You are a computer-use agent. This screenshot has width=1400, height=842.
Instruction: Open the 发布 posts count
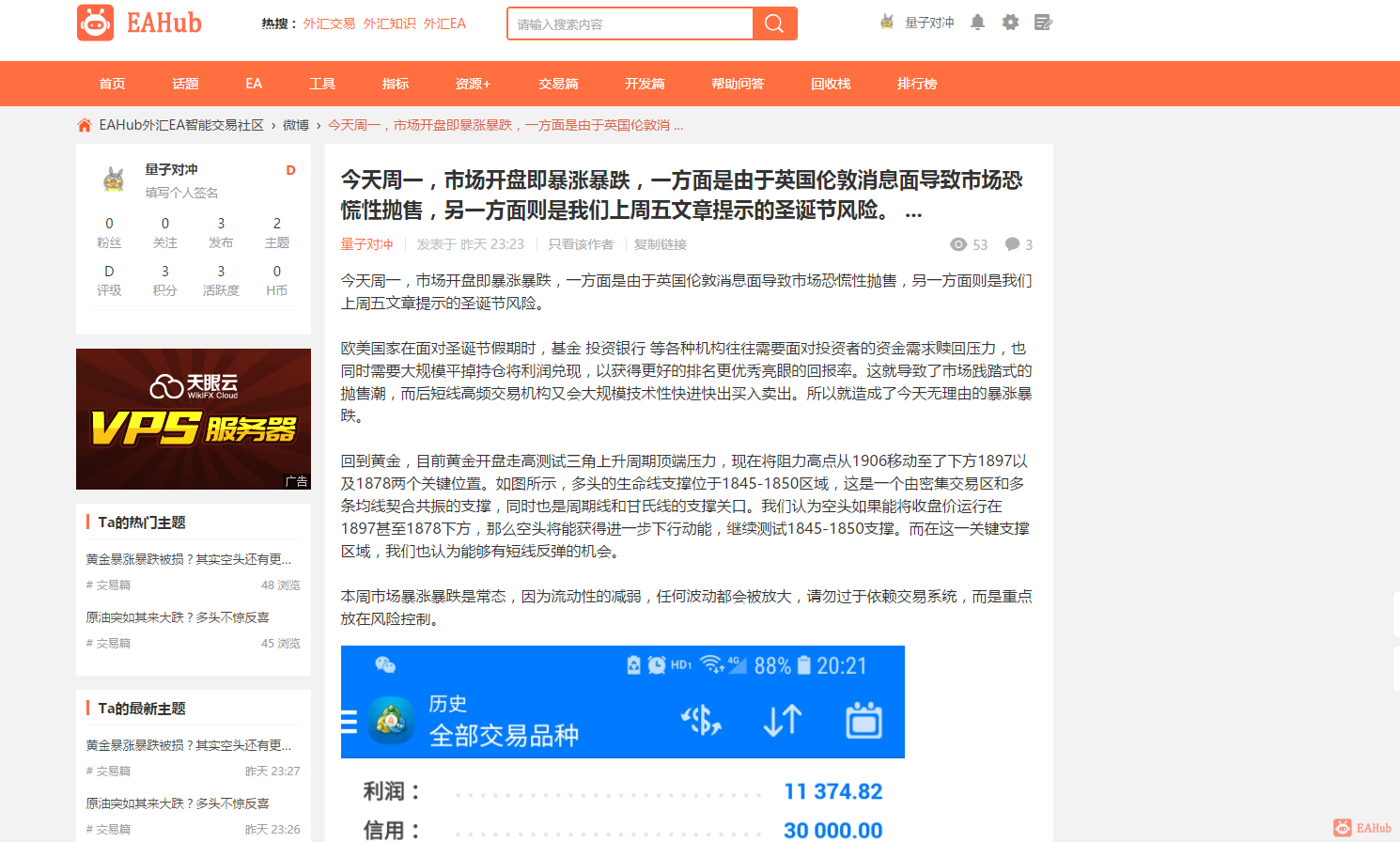[221, 233]
